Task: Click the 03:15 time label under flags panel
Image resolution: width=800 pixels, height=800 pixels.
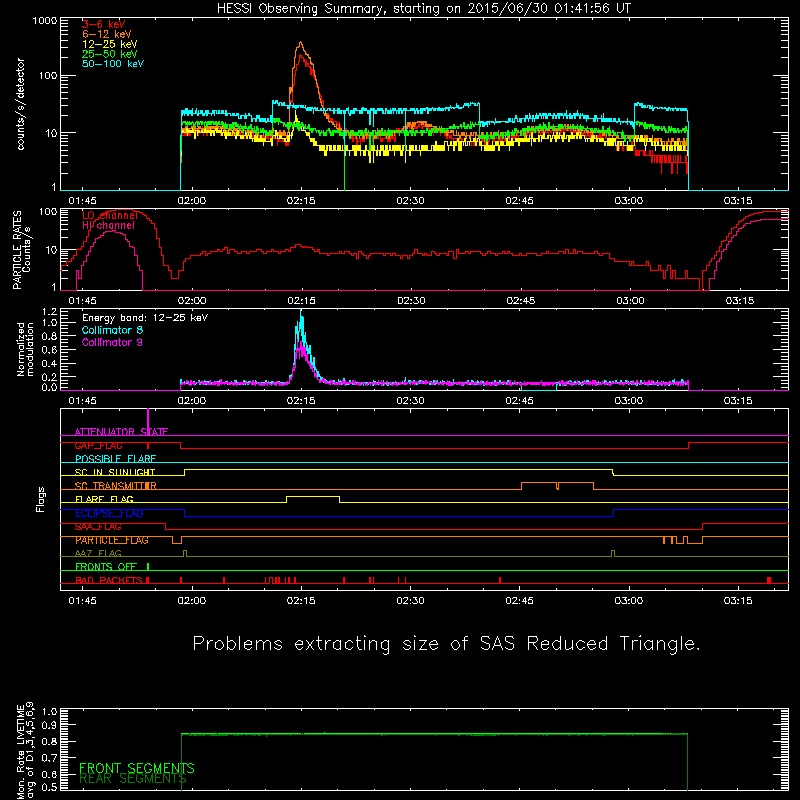Action: pyautogui.click(x=738, y=601)
